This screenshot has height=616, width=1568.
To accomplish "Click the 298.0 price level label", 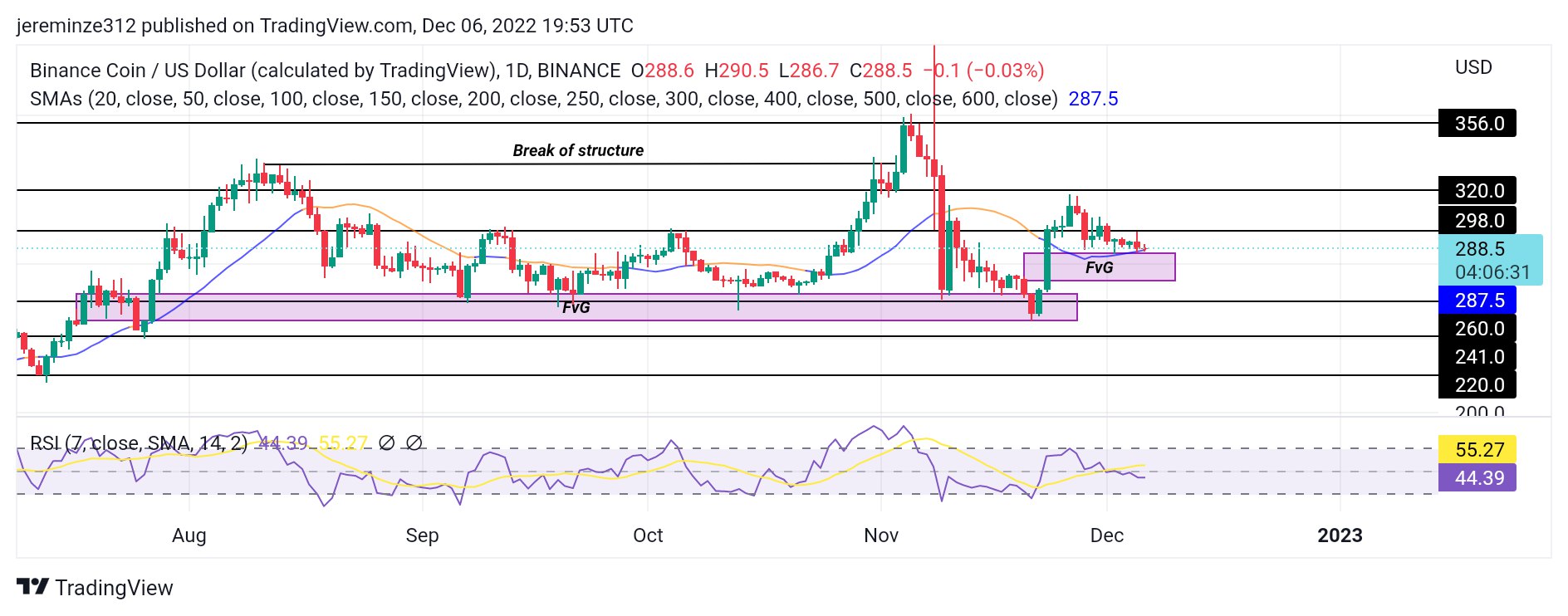I will point(1478,221).
